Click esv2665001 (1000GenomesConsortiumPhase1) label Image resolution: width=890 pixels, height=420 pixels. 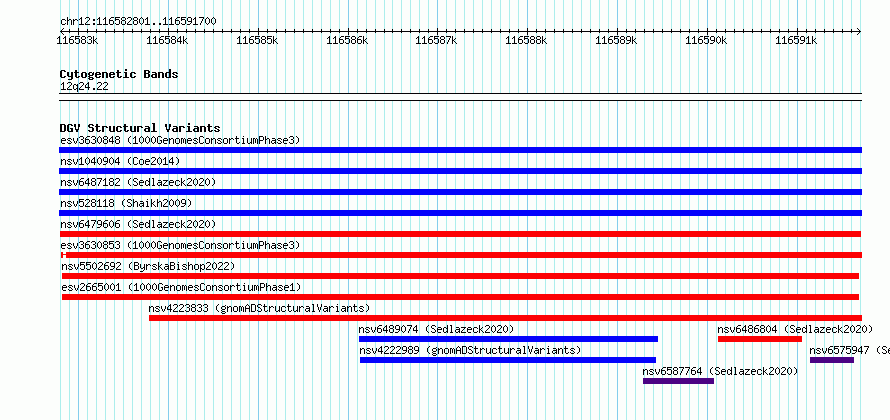click(x=182, y=287)
